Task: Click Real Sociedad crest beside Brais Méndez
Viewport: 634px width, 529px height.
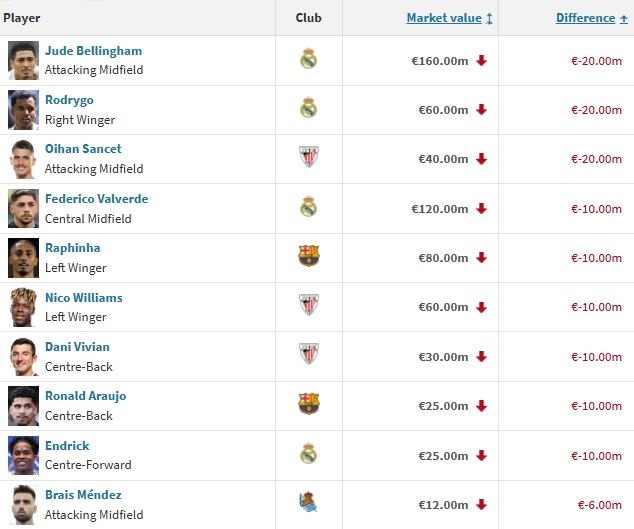Action: [x=308, y=503]
